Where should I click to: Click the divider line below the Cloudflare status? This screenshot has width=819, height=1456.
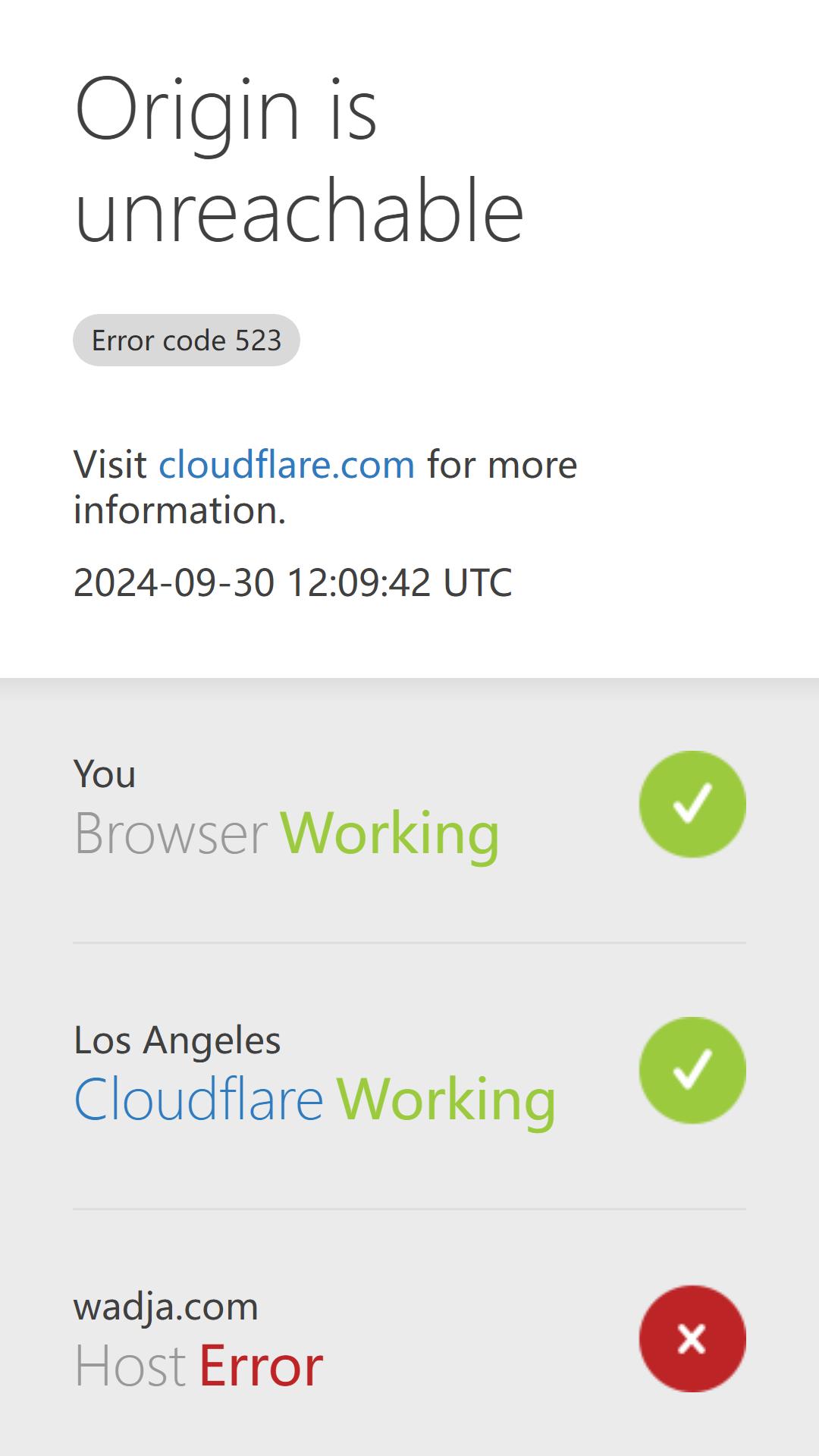pyautogui.click(x=409, y=1209)
